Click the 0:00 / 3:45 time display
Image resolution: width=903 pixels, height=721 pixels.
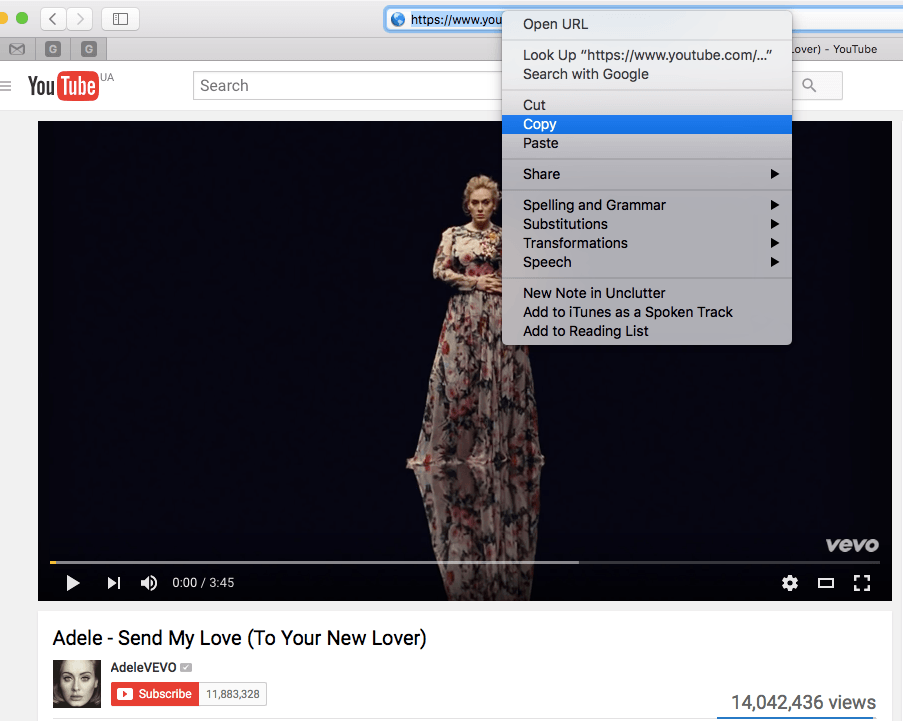click(203, 583)
